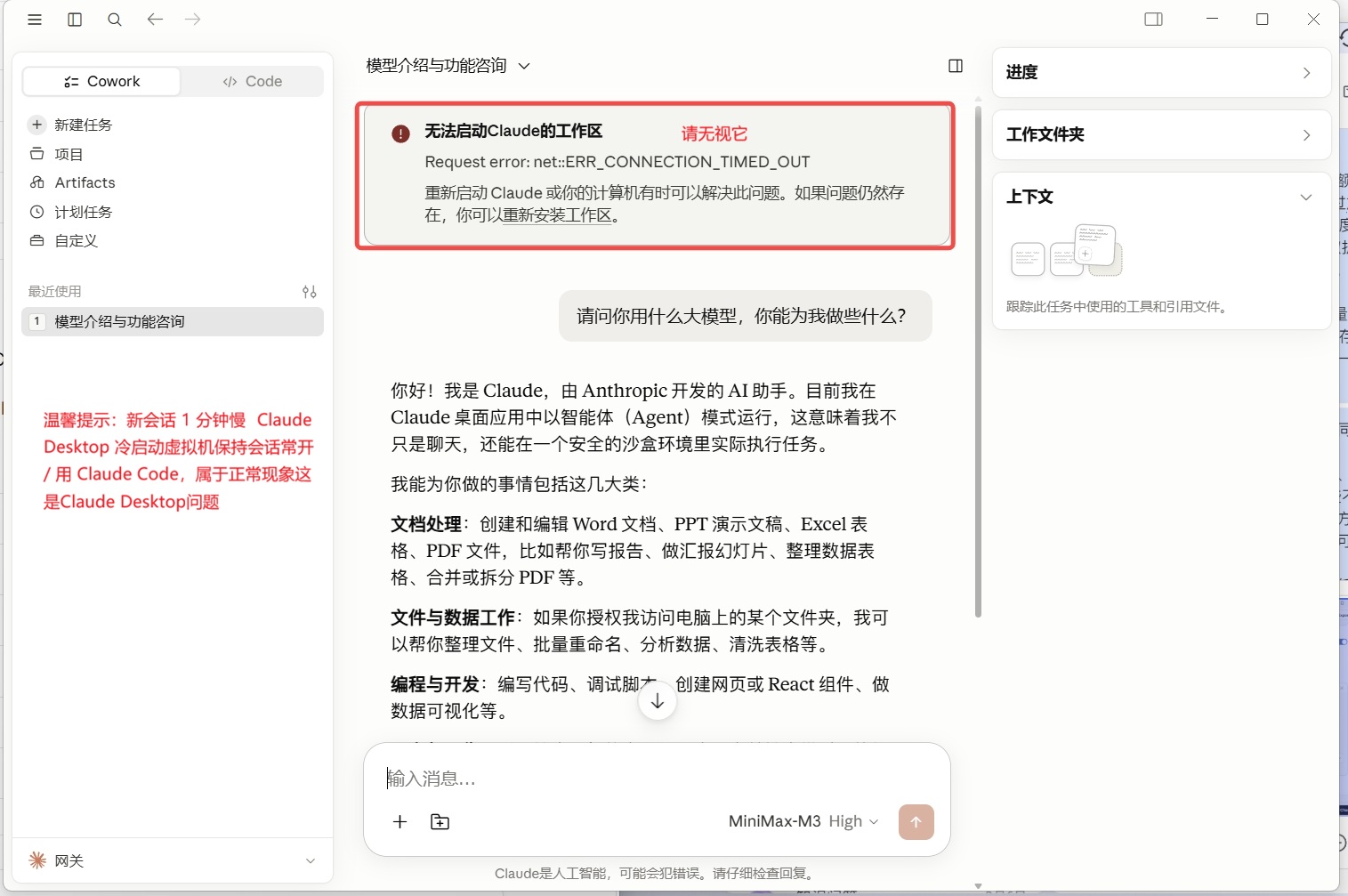Click the search magnifier icon
Screen dimensions: 1348x896
click(115, 20)
